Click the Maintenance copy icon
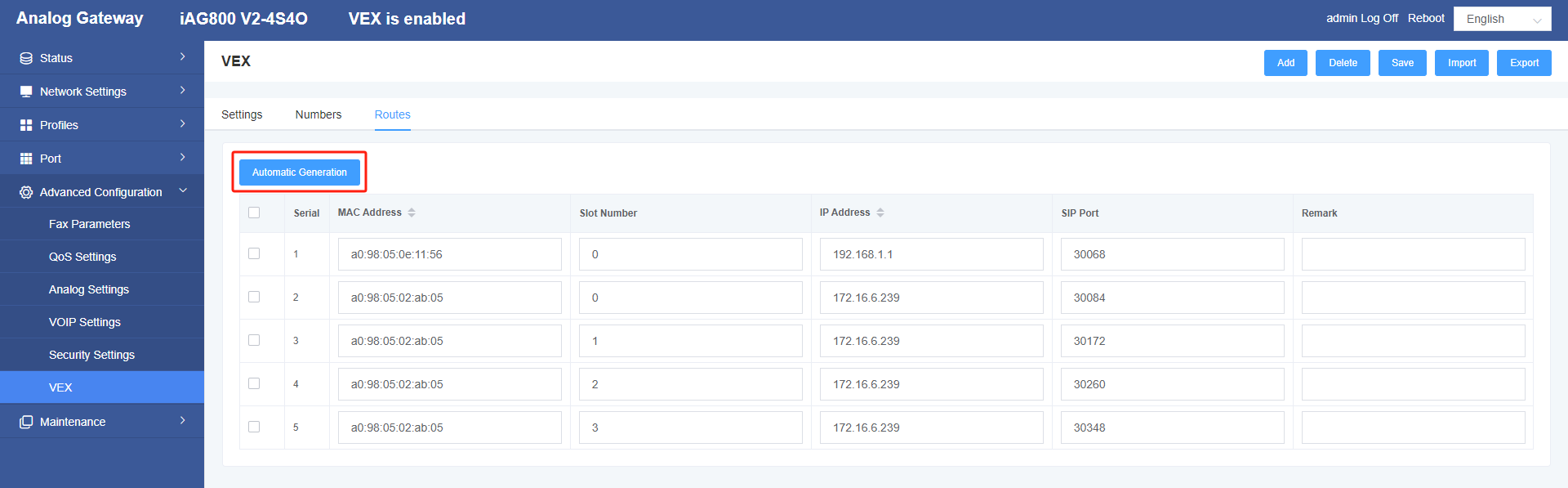The height and width of the screenshot is (488, 1568). click(26, 422)
